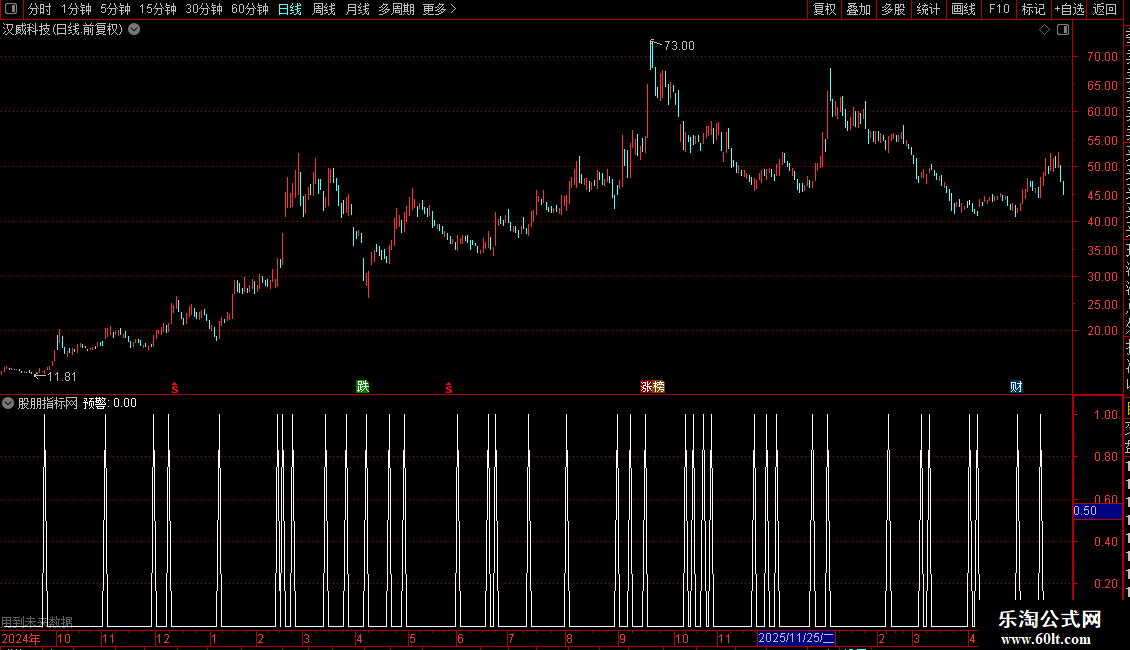Select the 5分钟 period

(115, 9)
